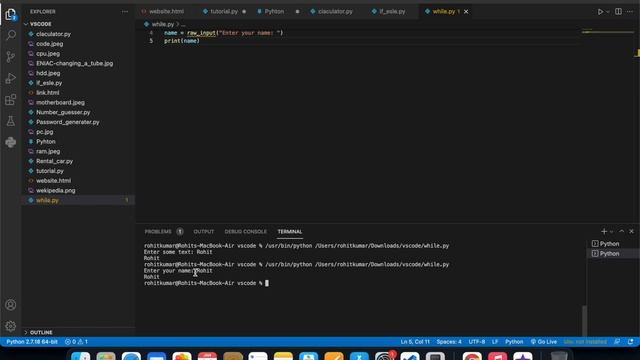This screenshot has width=640, height=360.
Task: Switch to the Pyhton editor tab
Action: pos(274,11)
